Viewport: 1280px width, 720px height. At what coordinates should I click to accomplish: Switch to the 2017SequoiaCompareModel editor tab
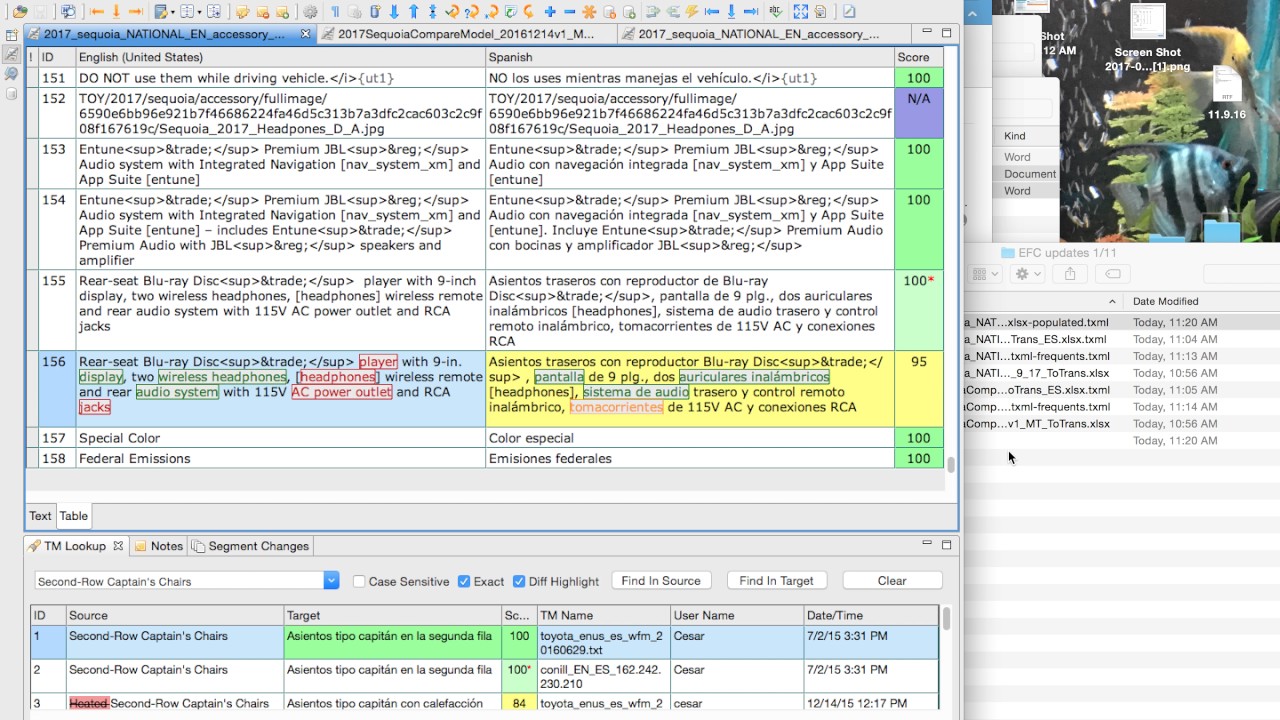466,34
